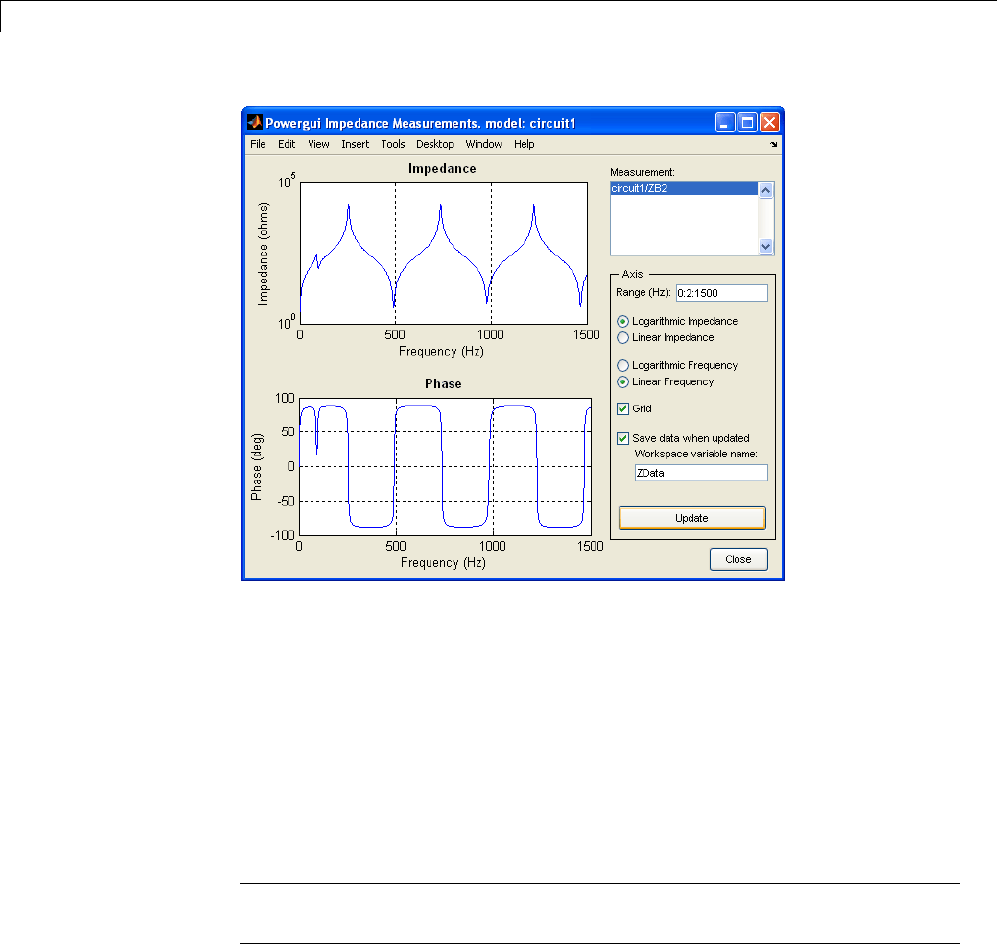This screenshot has width=997, height=944.
Task: Click the Close button
Action: pos(738,559)
